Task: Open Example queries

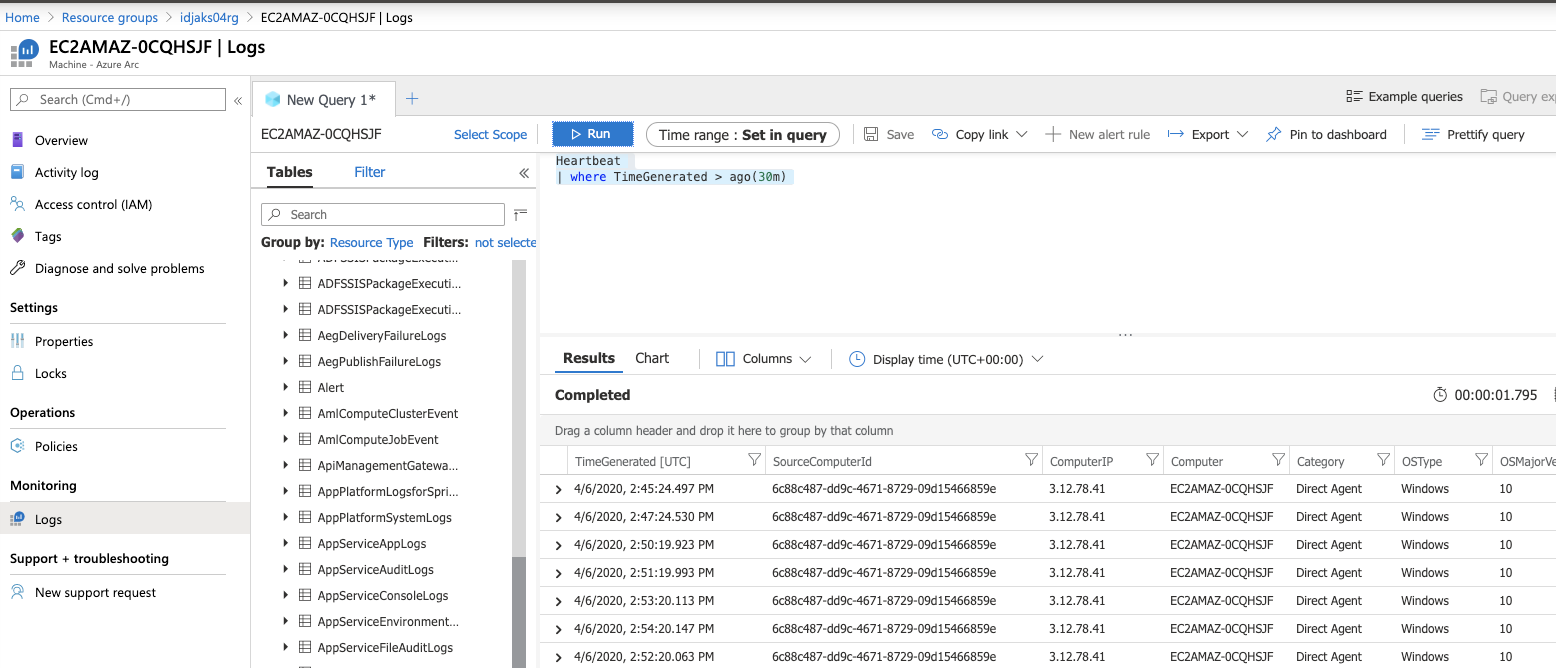Action: click(x=1404, y=97)
